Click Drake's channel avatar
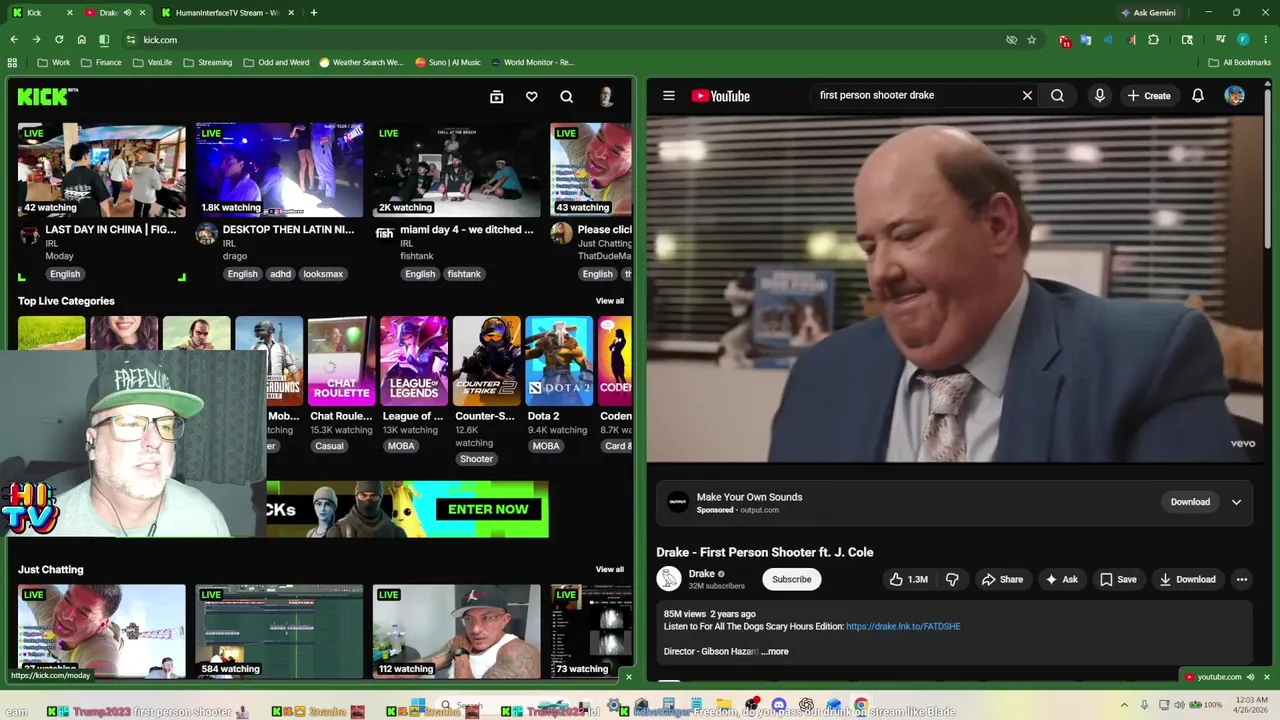Viewport: 1280px width, 720px height. 669,579
